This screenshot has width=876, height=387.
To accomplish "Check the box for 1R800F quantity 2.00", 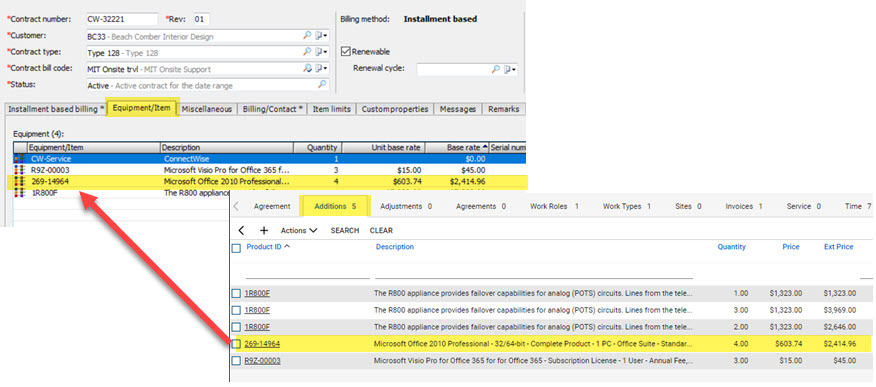I will [236, 327].
